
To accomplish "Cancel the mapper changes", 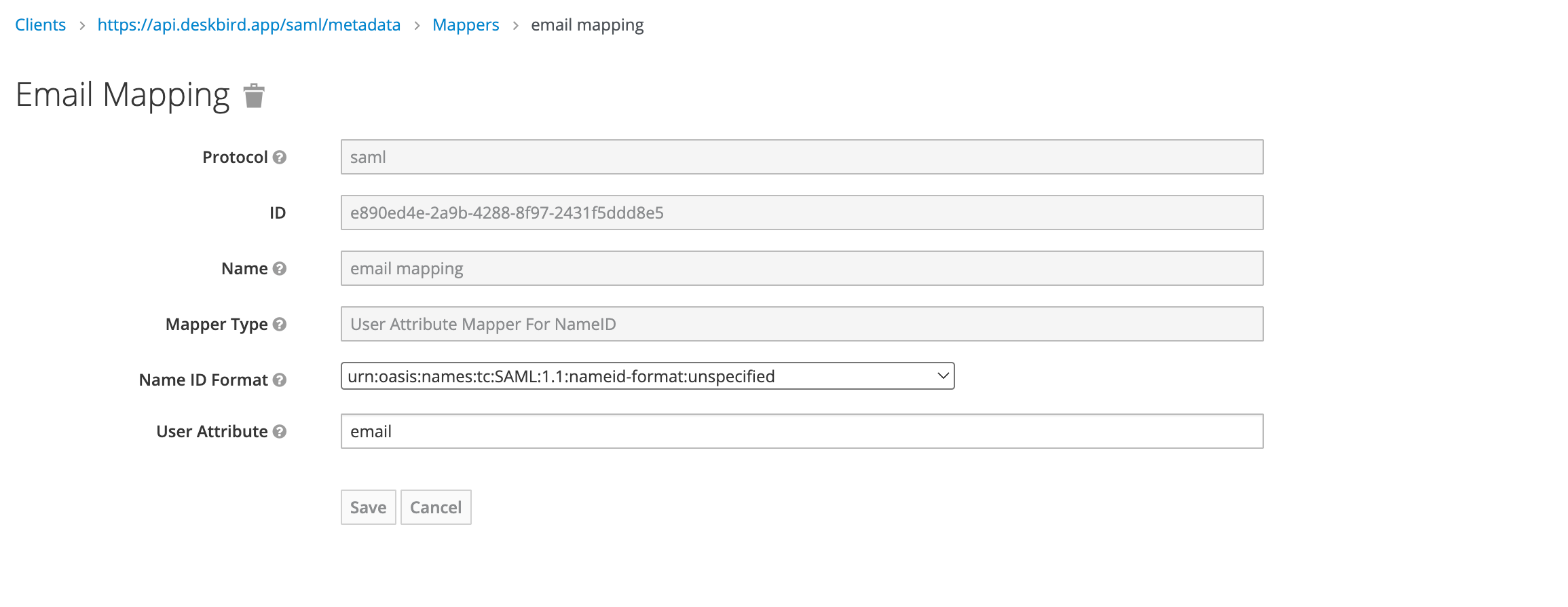I will point(436,508).
